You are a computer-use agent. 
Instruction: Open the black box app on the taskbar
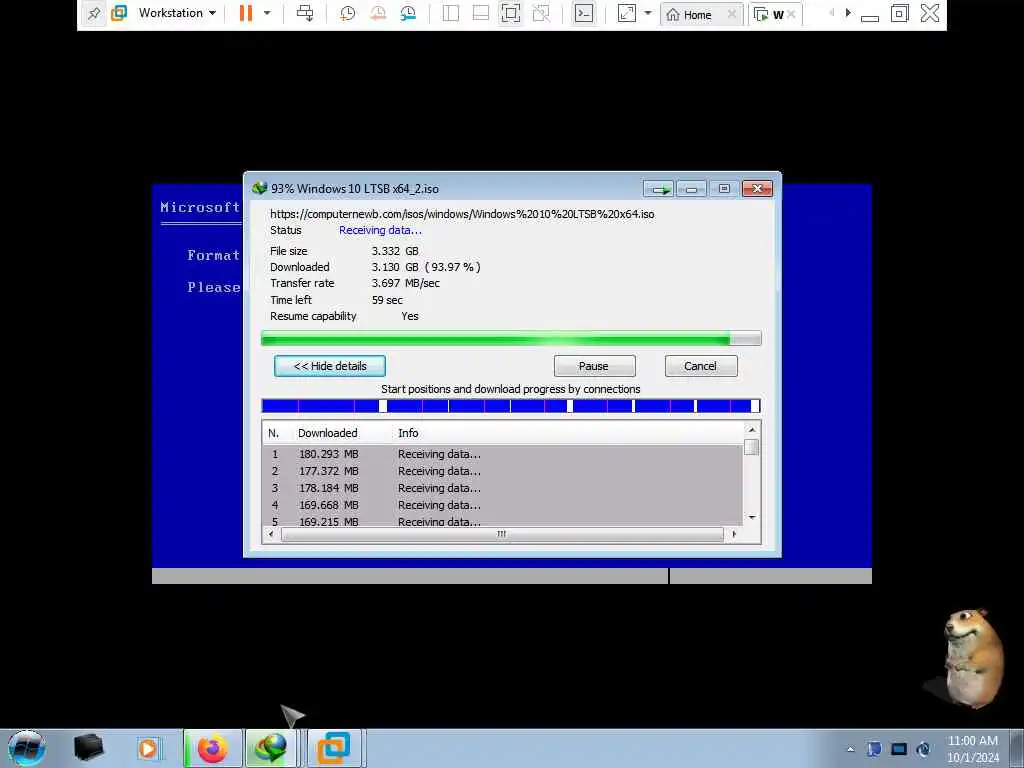click(x=88, y=748)
